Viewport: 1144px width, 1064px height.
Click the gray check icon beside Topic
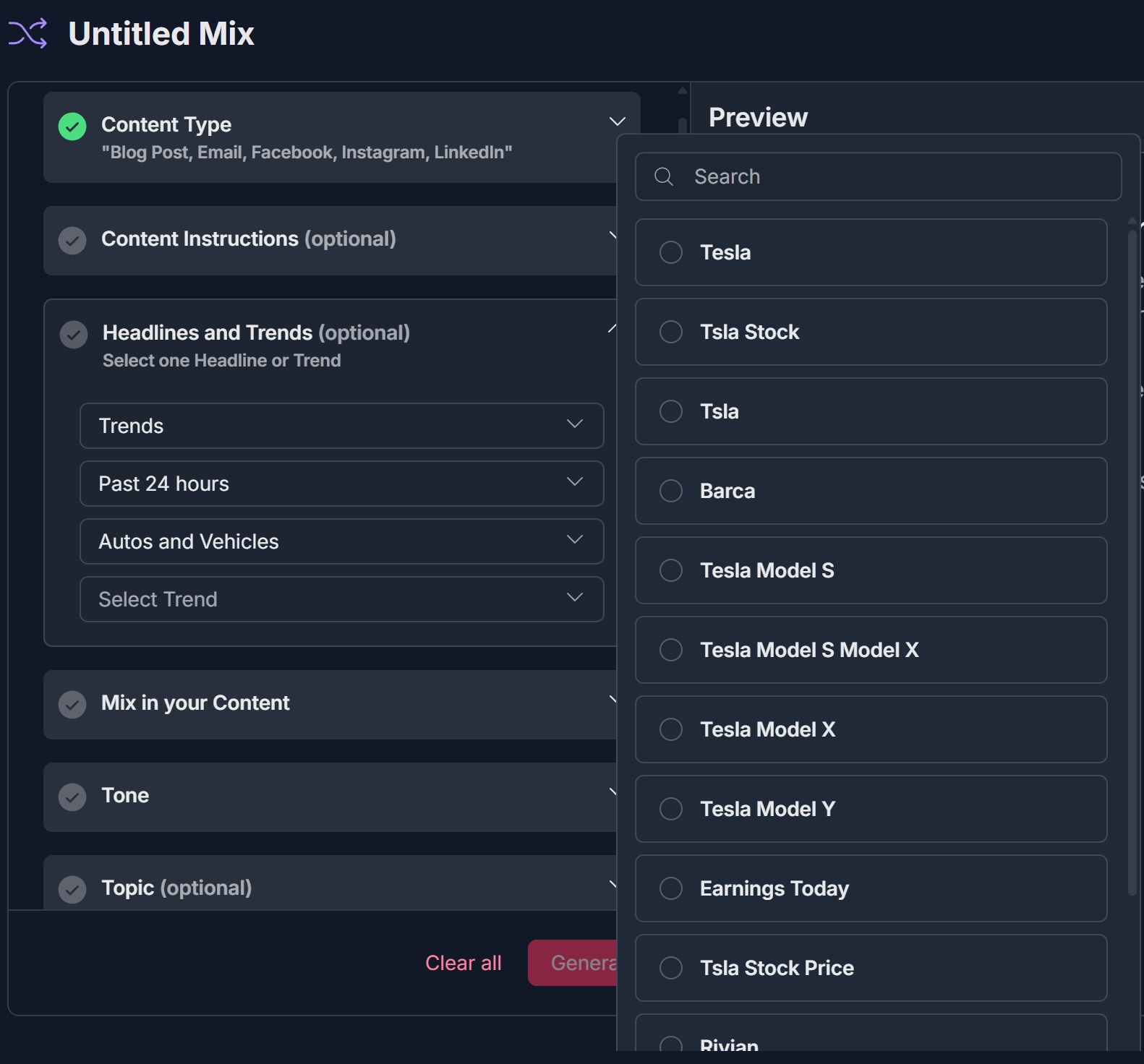tap(72, 890)
